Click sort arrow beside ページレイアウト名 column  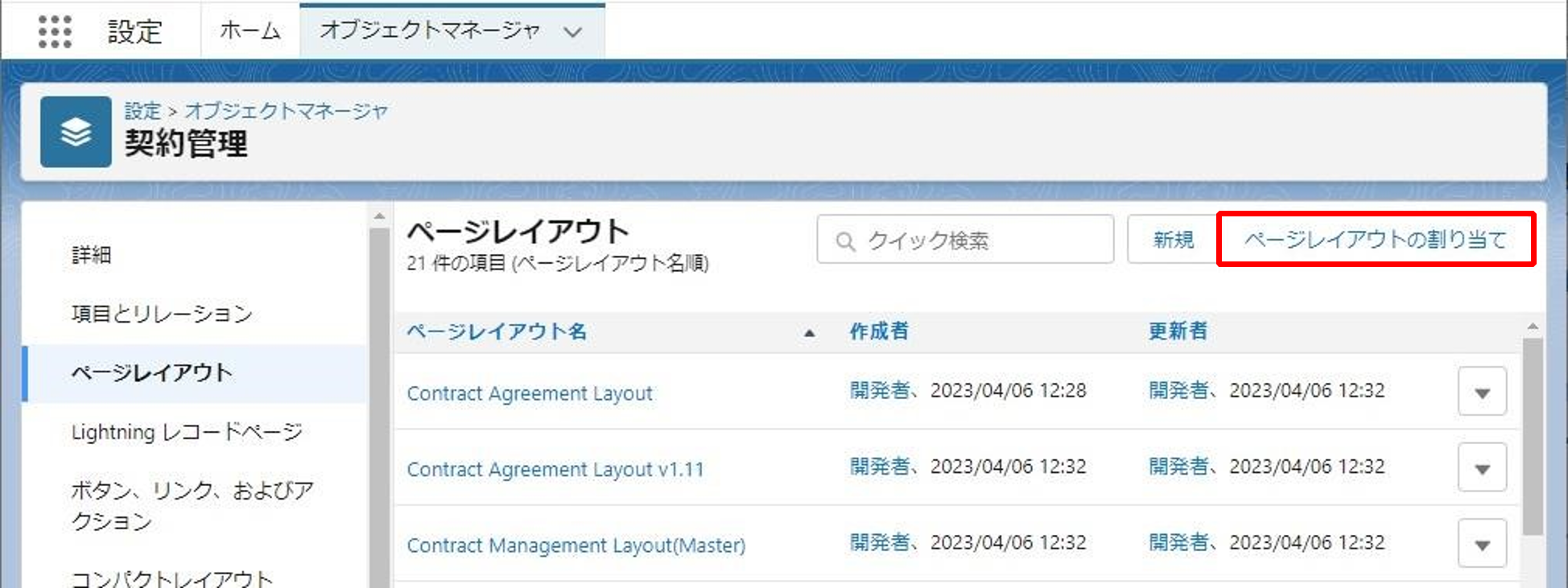click(809, 332)
